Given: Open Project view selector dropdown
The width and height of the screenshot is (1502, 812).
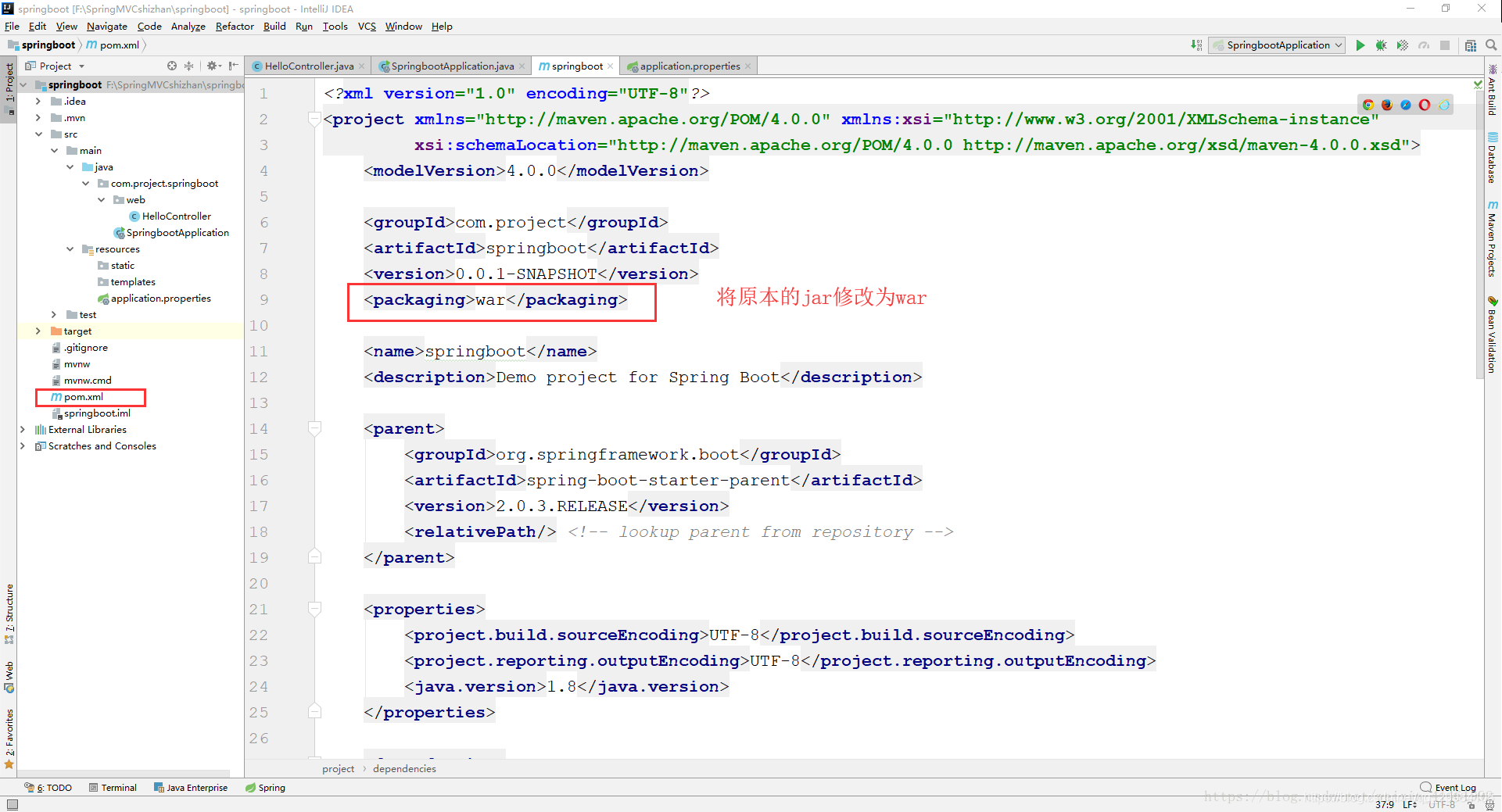Looking at the screenshot, I should coord(55,66).
